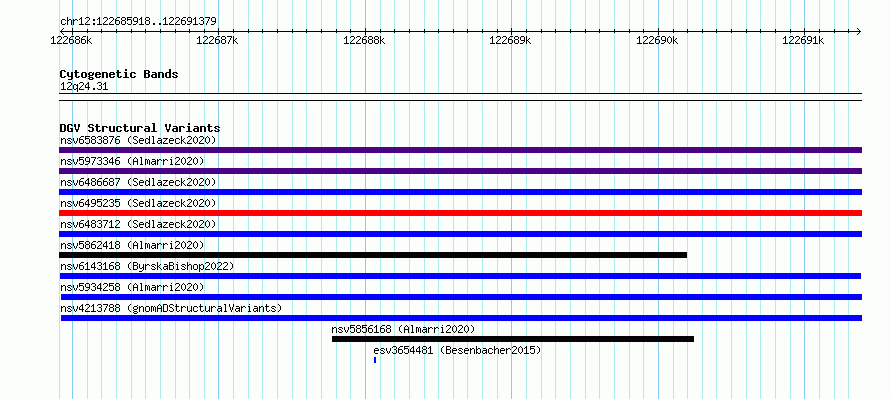The image size is (890, 399).
Task: Select the purple bar under nsv6583876
Action: click(460, 150)
